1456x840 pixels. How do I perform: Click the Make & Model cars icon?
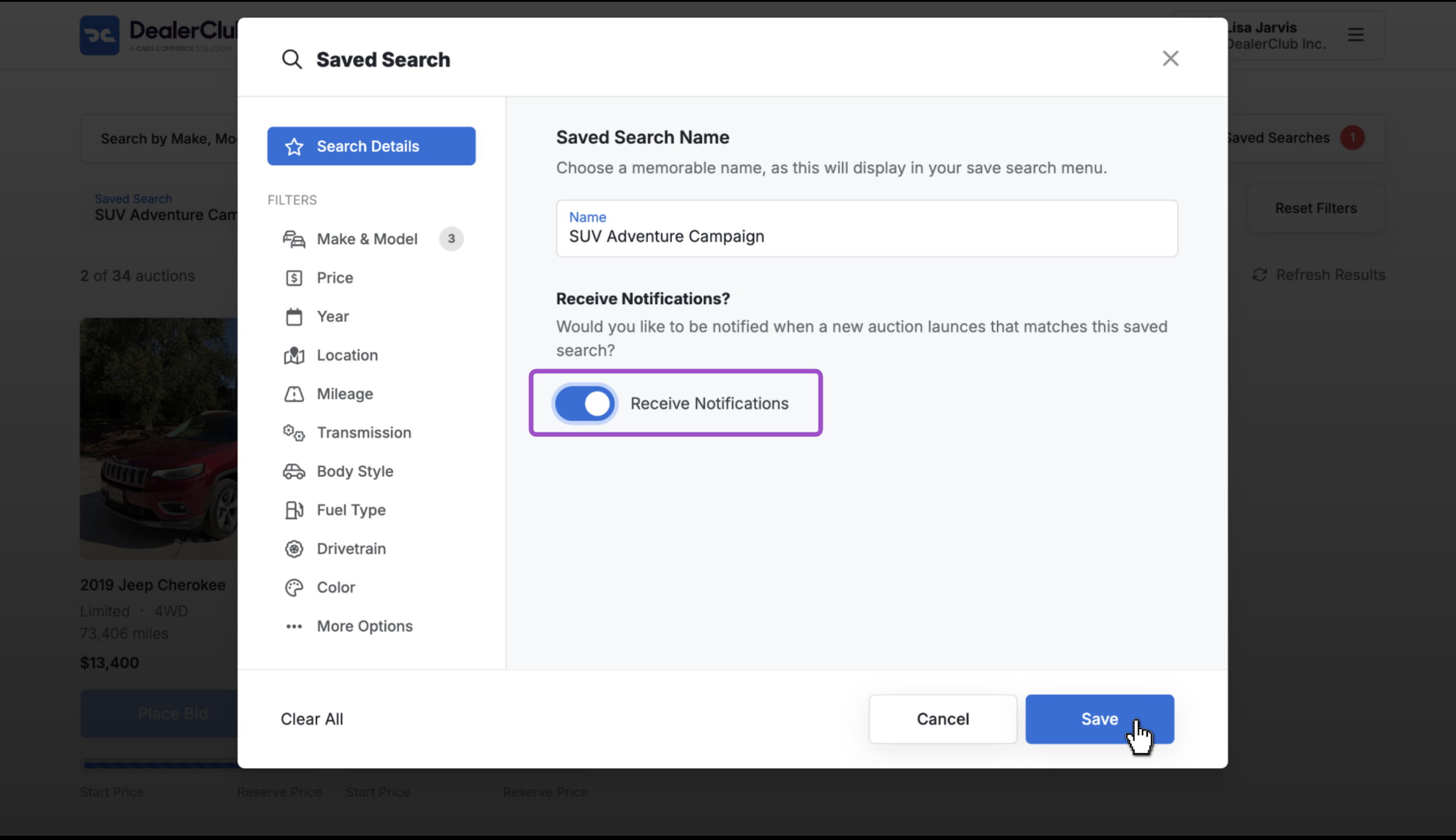[293, 239]
